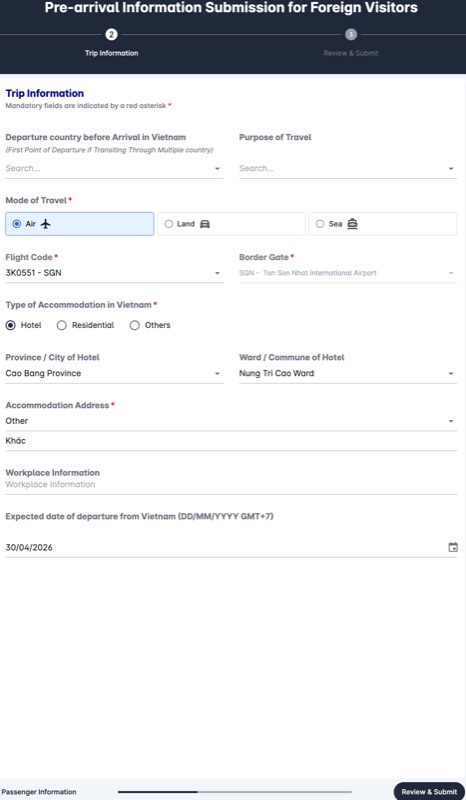The height and width of the screenshot is (800, 466).
Task: Go back to Passenger Information
Action: tap(39, 792)
